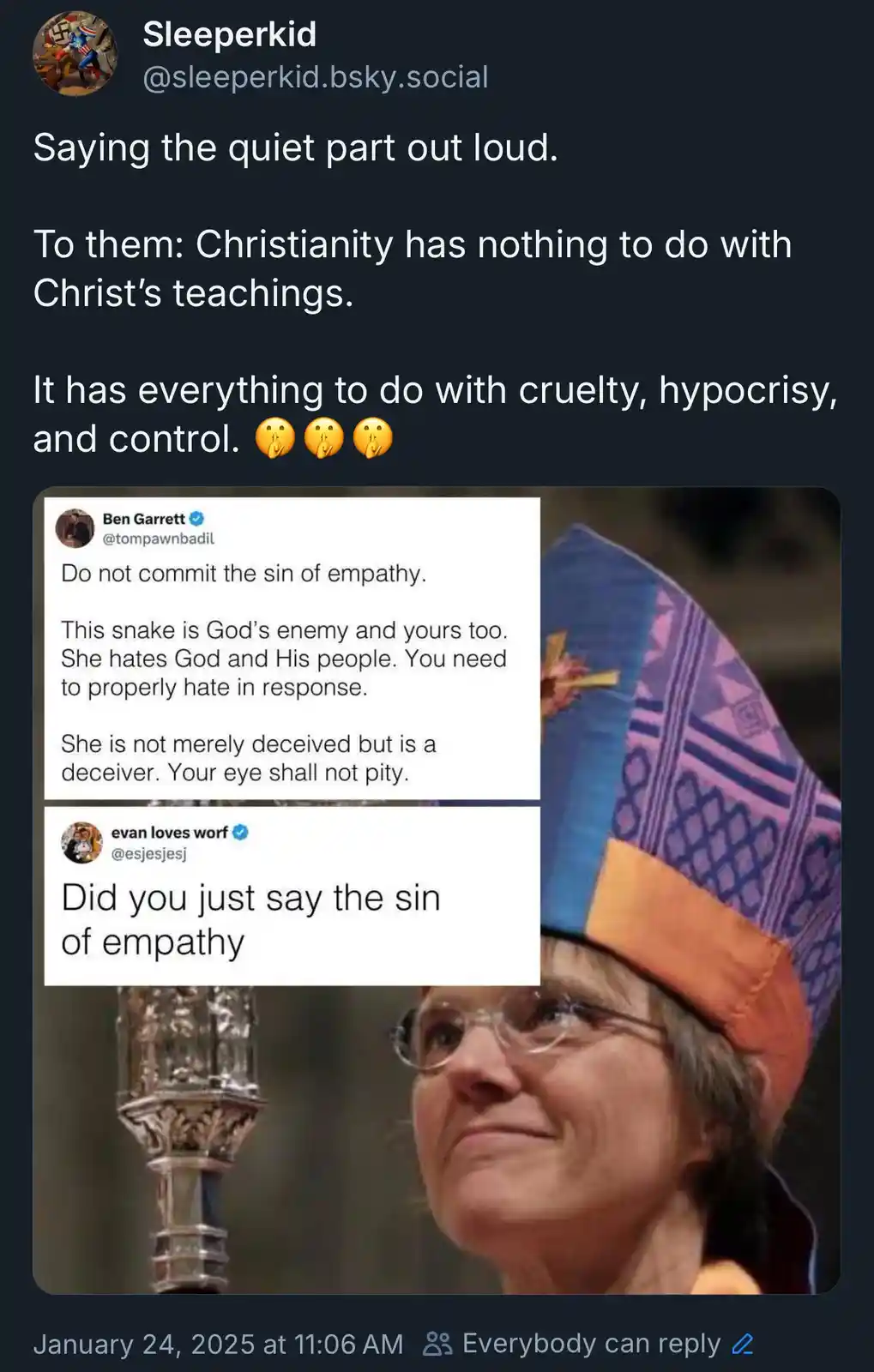This screenshot has width=874, height=1372.
Task: Click the pencil edit icon beside reply settings
Action: pos(743,1344)
